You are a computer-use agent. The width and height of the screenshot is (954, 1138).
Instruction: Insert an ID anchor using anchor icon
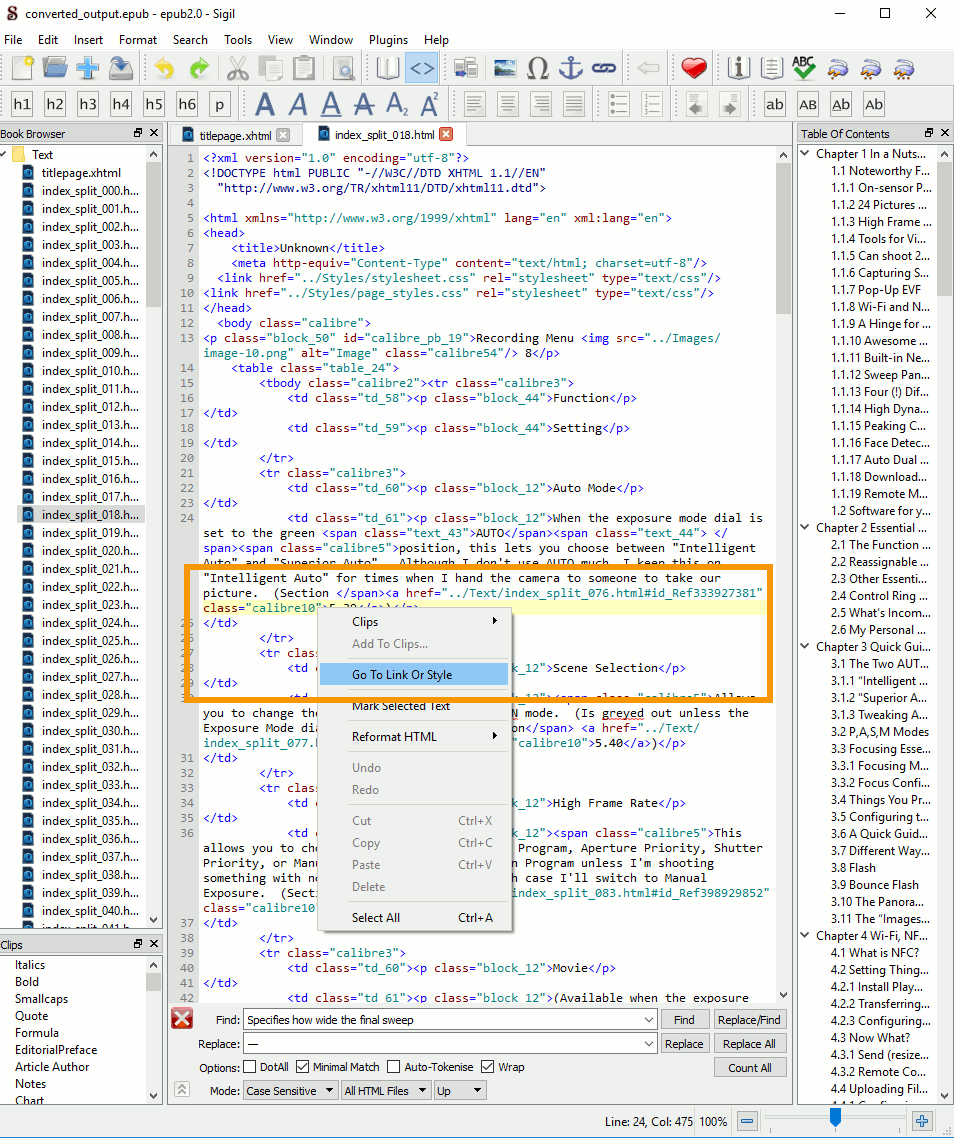[x=570, y=68]
